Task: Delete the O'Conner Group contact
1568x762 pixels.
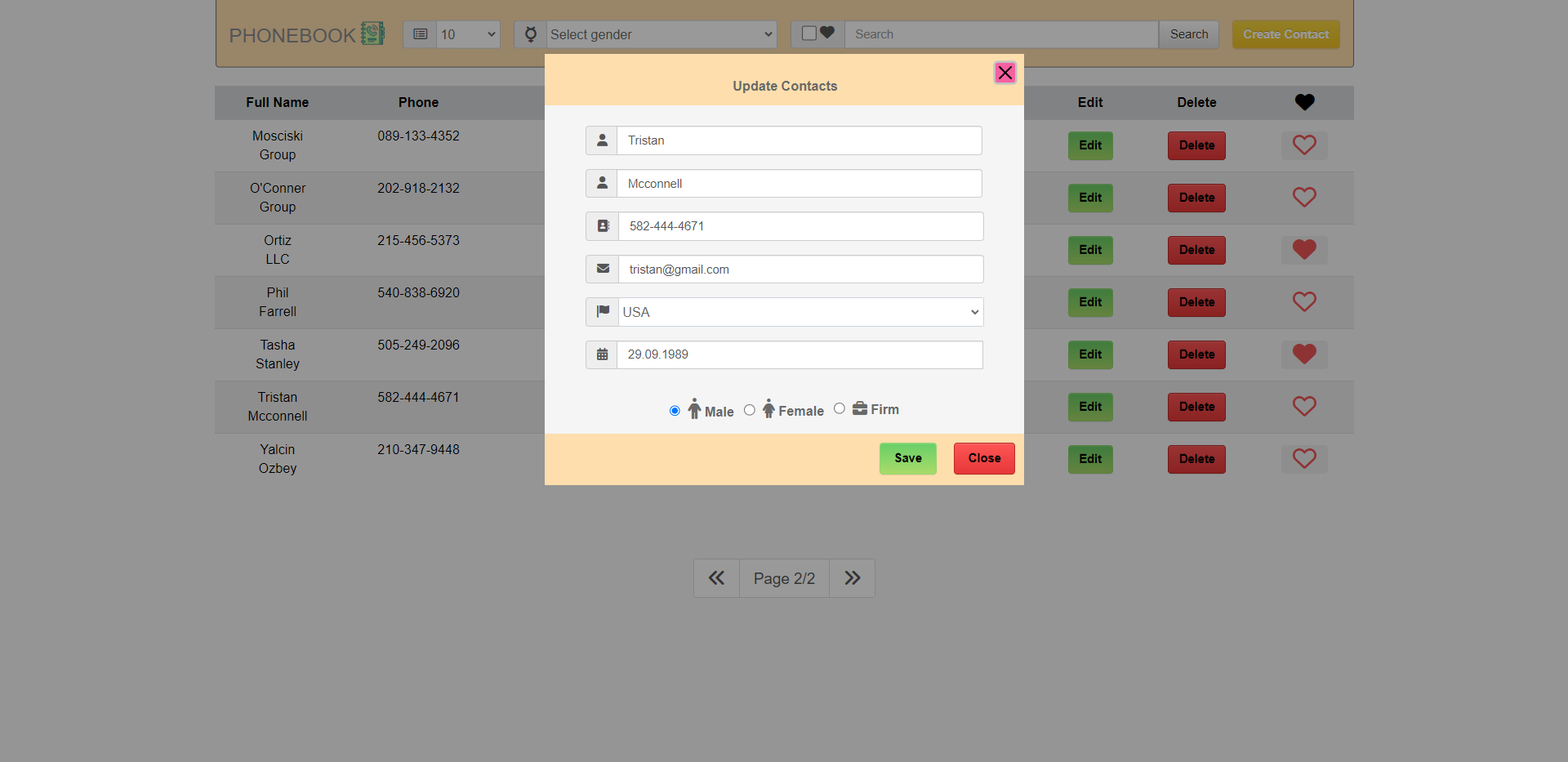Action: pyautogui.click(x=1196, y=198)
